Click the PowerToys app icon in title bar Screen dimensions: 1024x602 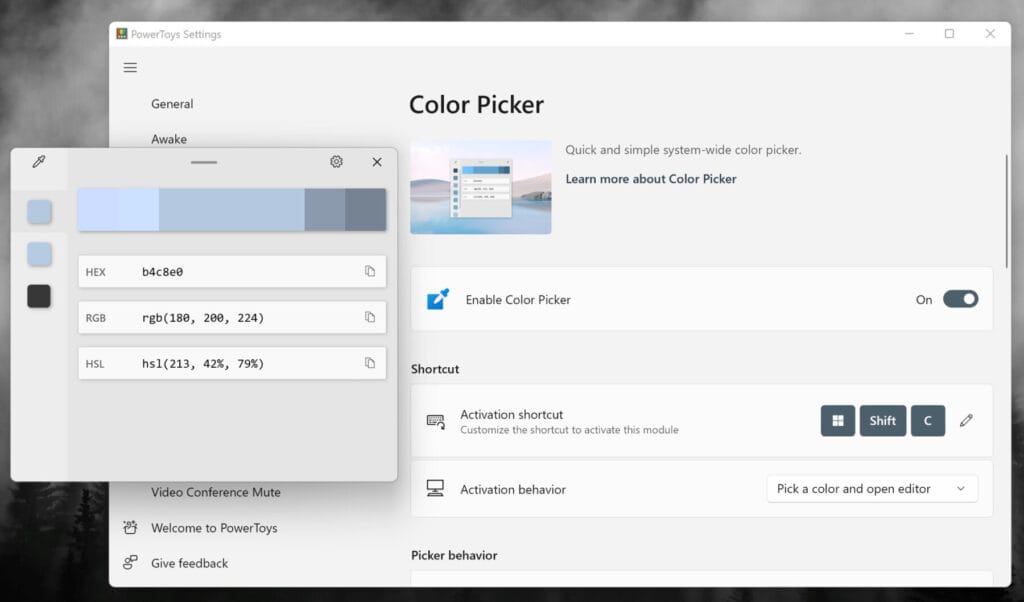121,34
